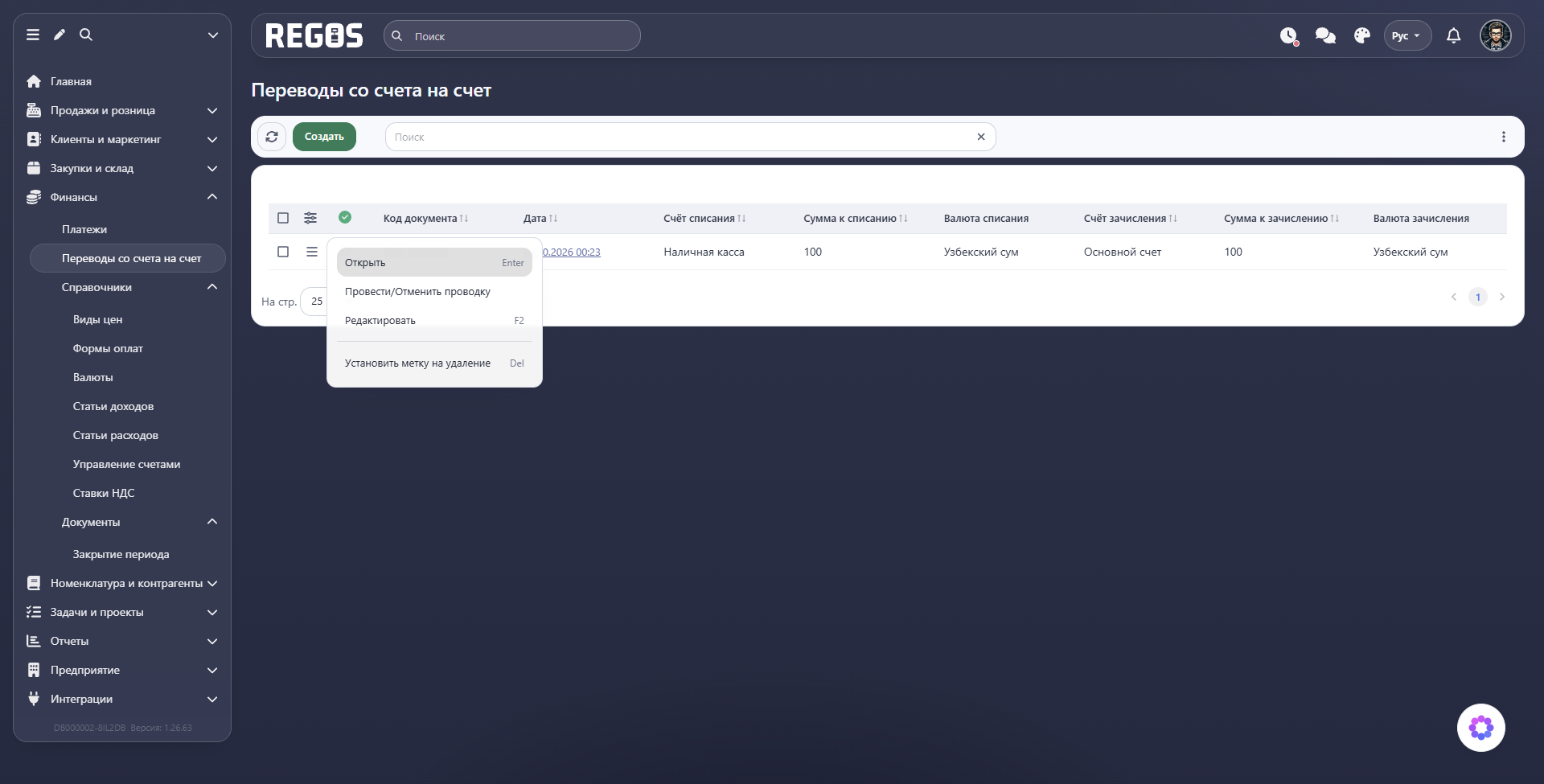Open the user avatar profile
The height and width of the screenshot is (784, 1544).
[x=1496, y=35]
